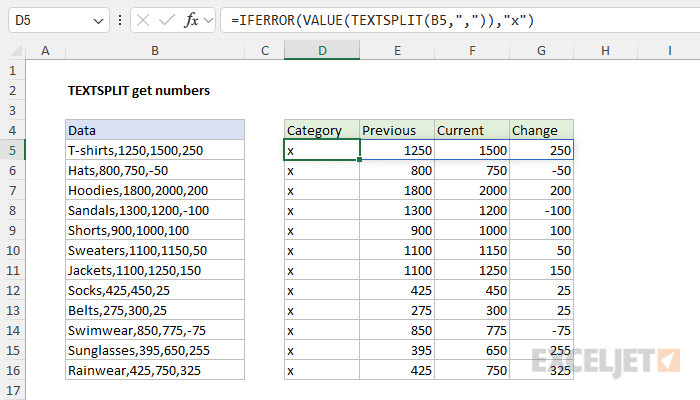Viewport: 700px width, 400px height.
Task: Click the 'Current' header cell
Action: (x=472, y=130)
